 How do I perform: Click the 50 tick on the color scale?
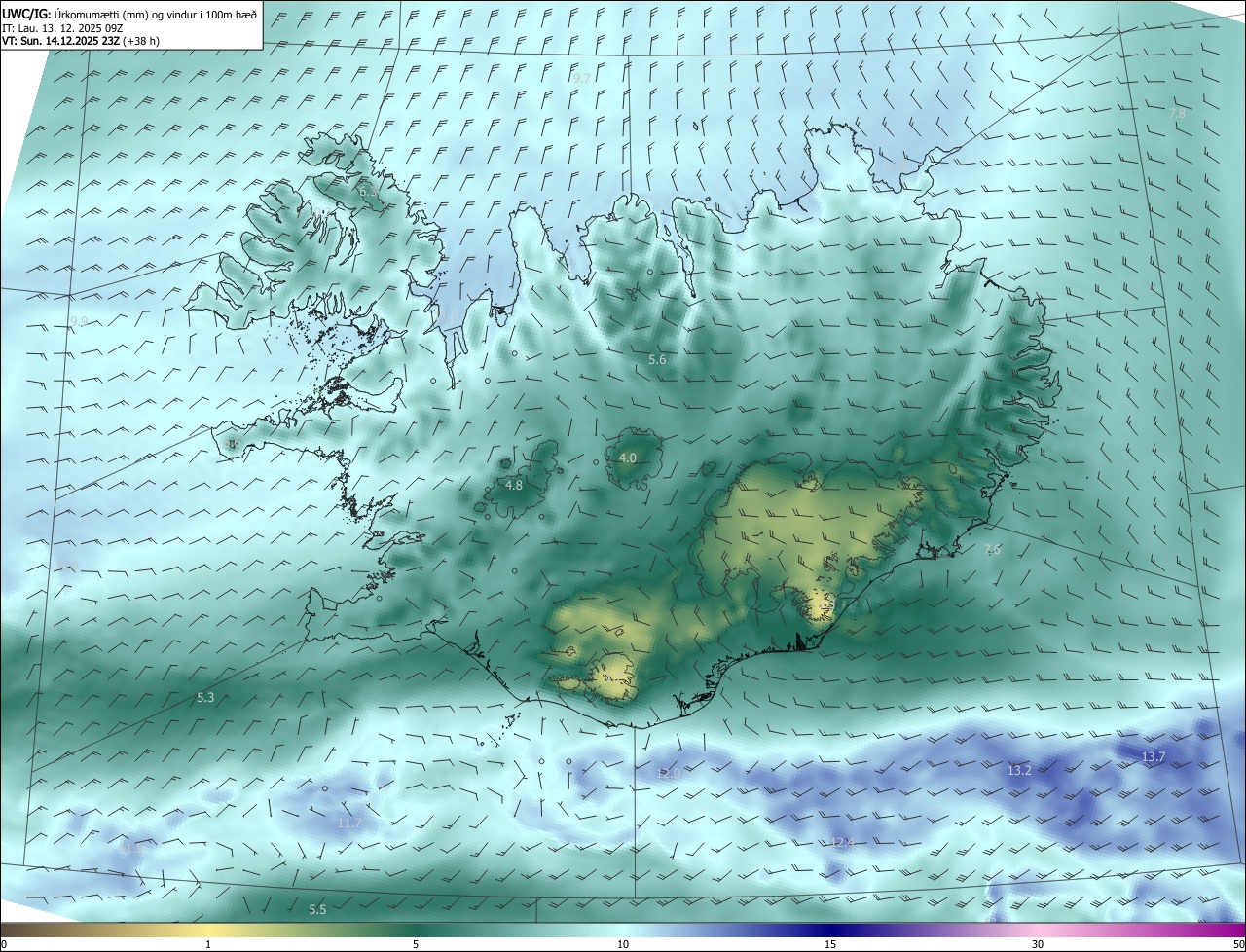click(x=1238, y=944)
